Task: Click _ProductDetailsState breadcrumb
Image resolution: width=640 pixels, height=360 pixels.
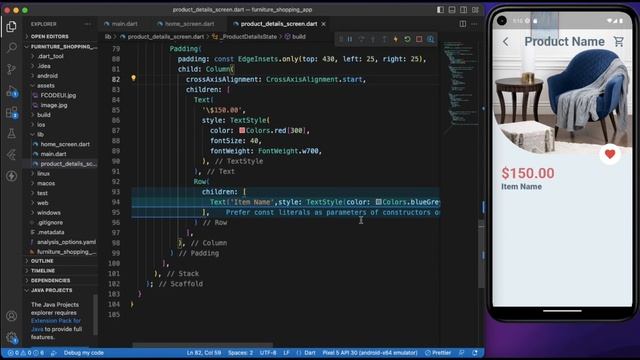Action: tap(248, 37)
